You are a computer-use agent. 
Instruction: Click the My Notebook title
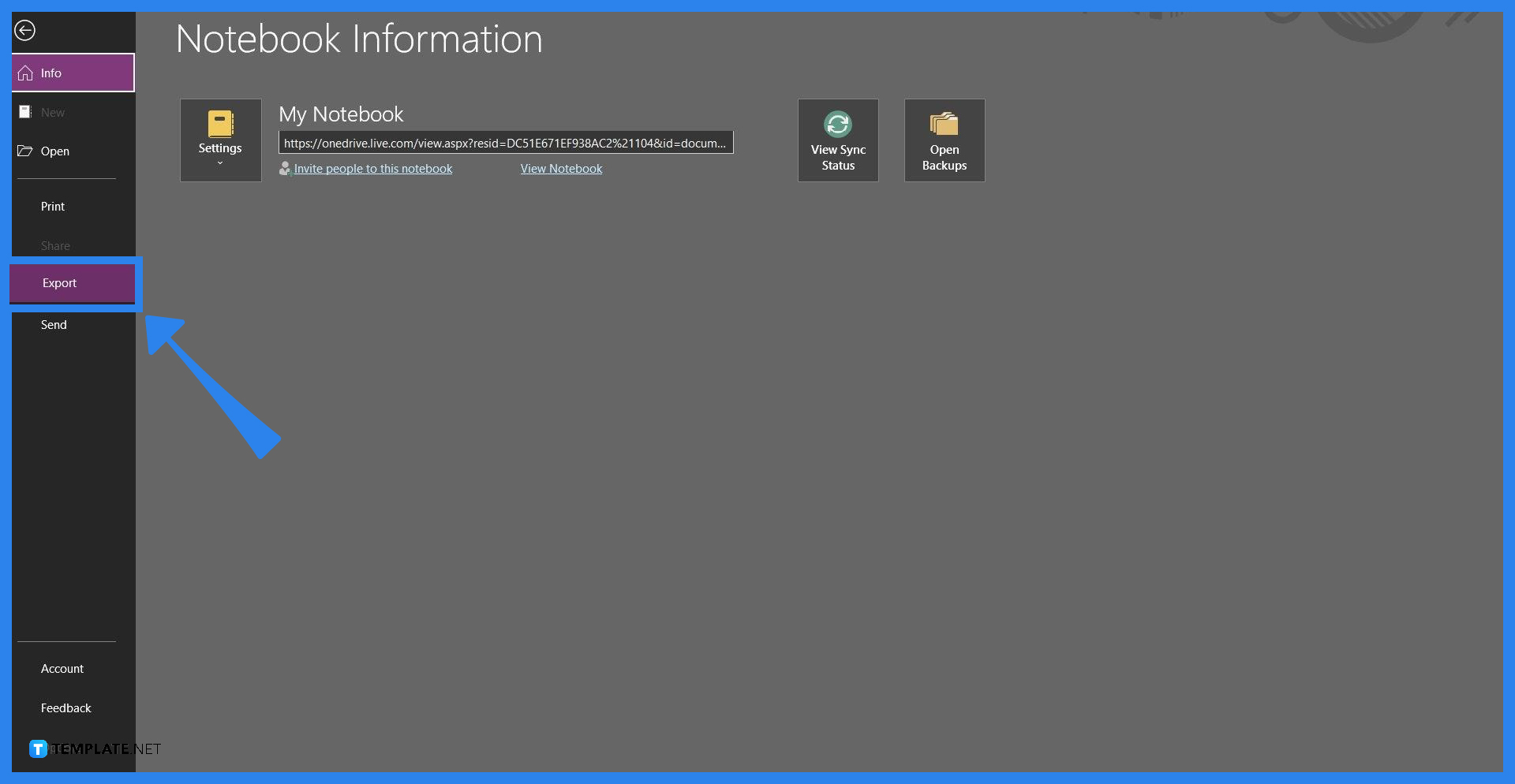coord(341,114)
